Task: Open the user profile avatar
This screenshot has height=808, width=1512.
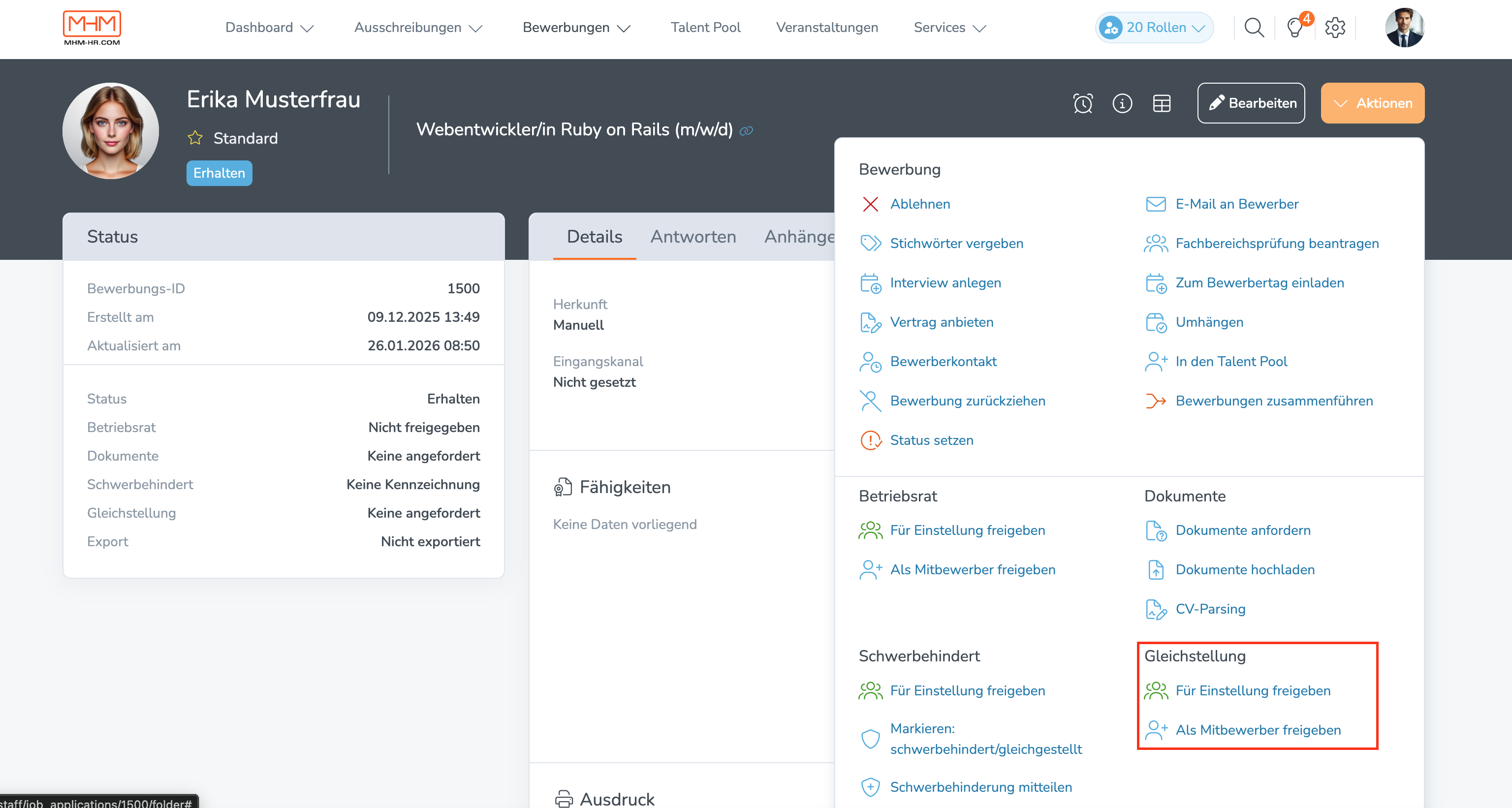Action: click(1404, 28)
